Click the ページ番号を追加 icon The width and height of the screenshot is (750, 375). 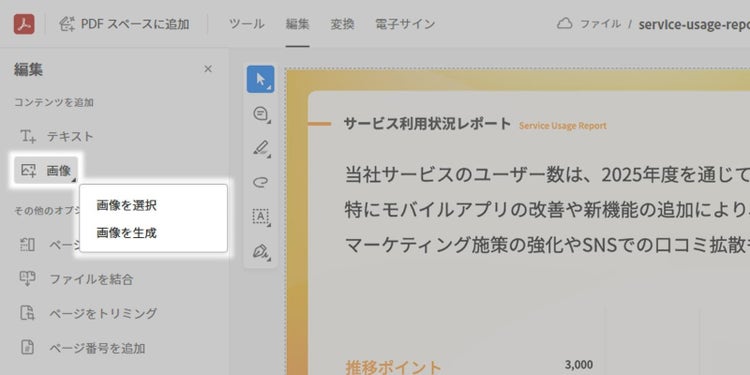click(28, 348)
